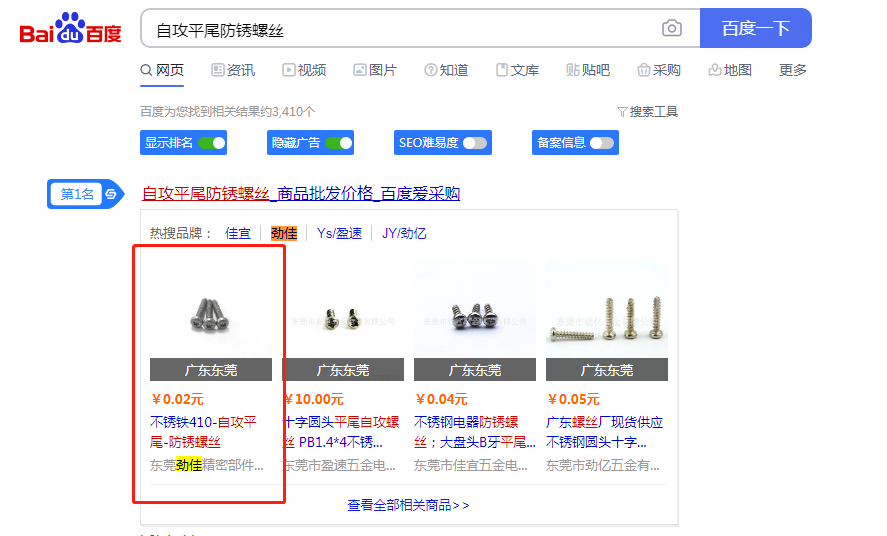Open the 采购 tab
This screenshot has width=887, height=536.
659,70
